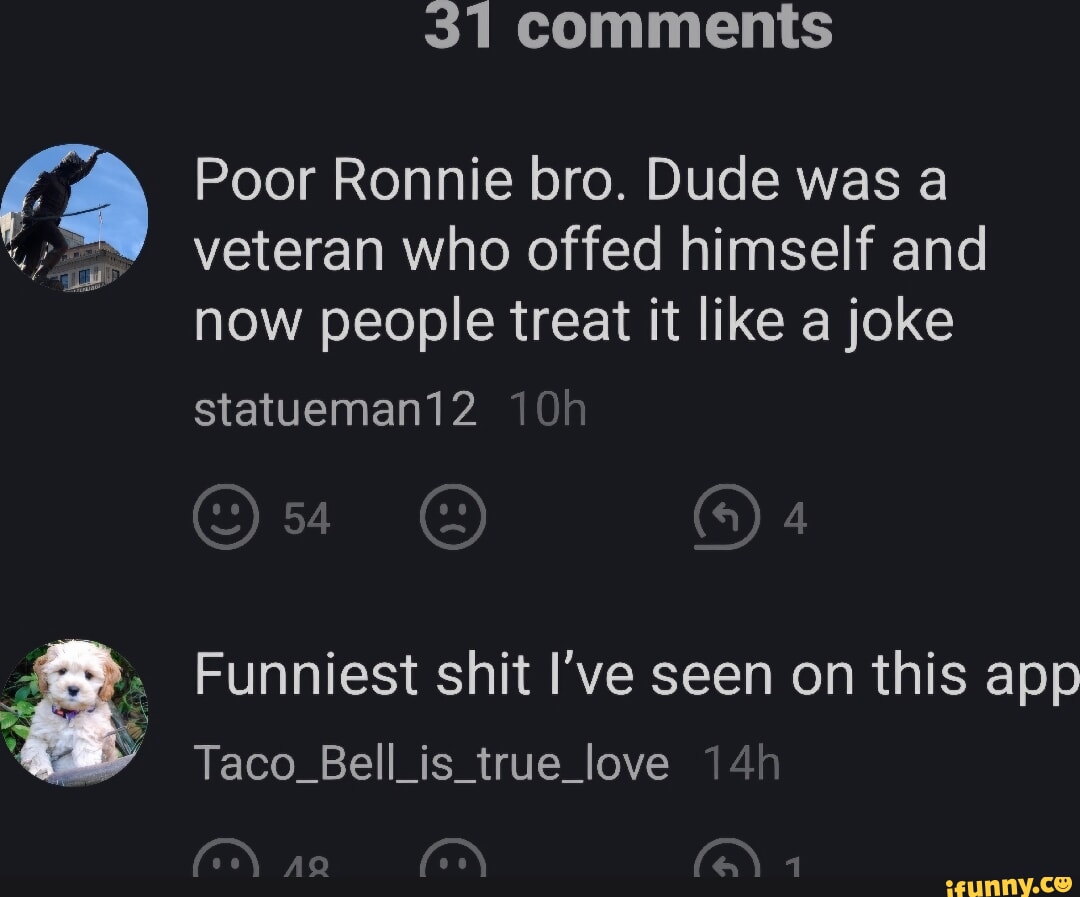This screenshot has height=897, width=1080.
Task: Open statueman12's profile via username
Action: coord(335,407)
